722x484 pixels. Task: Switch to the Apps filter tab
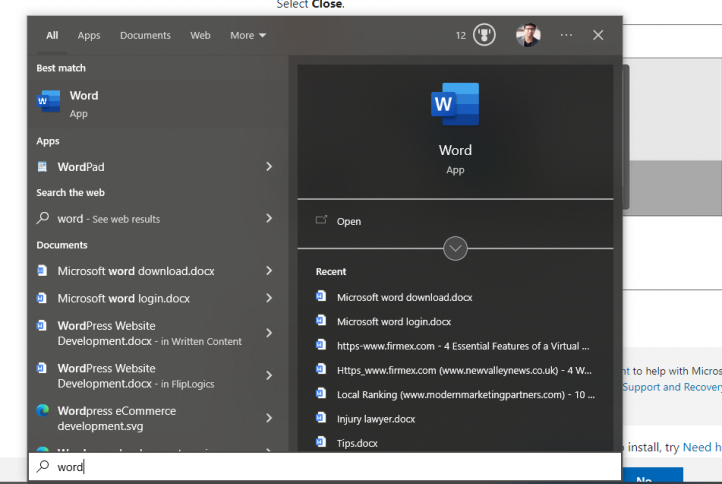[x=89, y=35]
